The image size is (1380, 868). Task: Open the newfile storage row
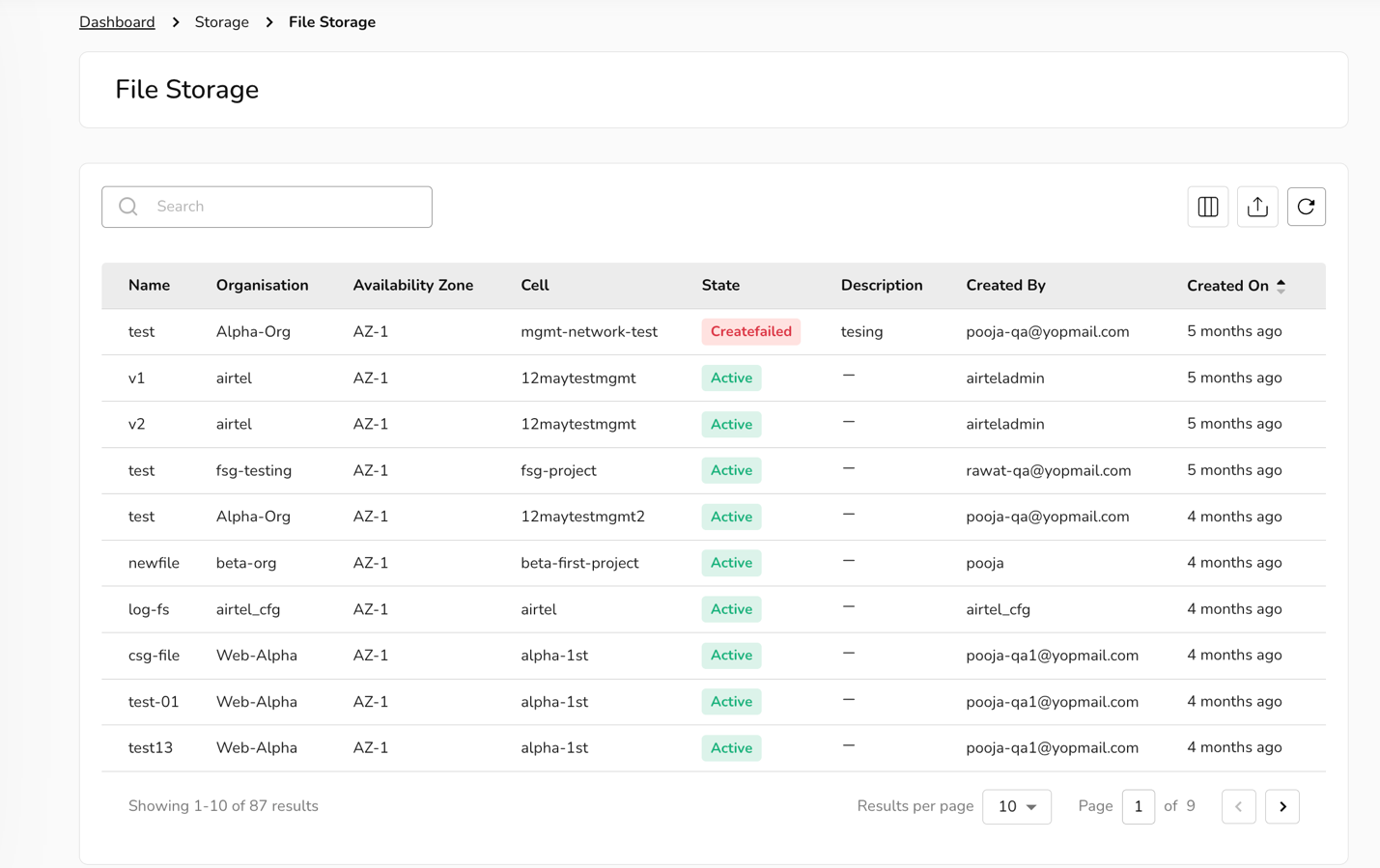[154, 563]
